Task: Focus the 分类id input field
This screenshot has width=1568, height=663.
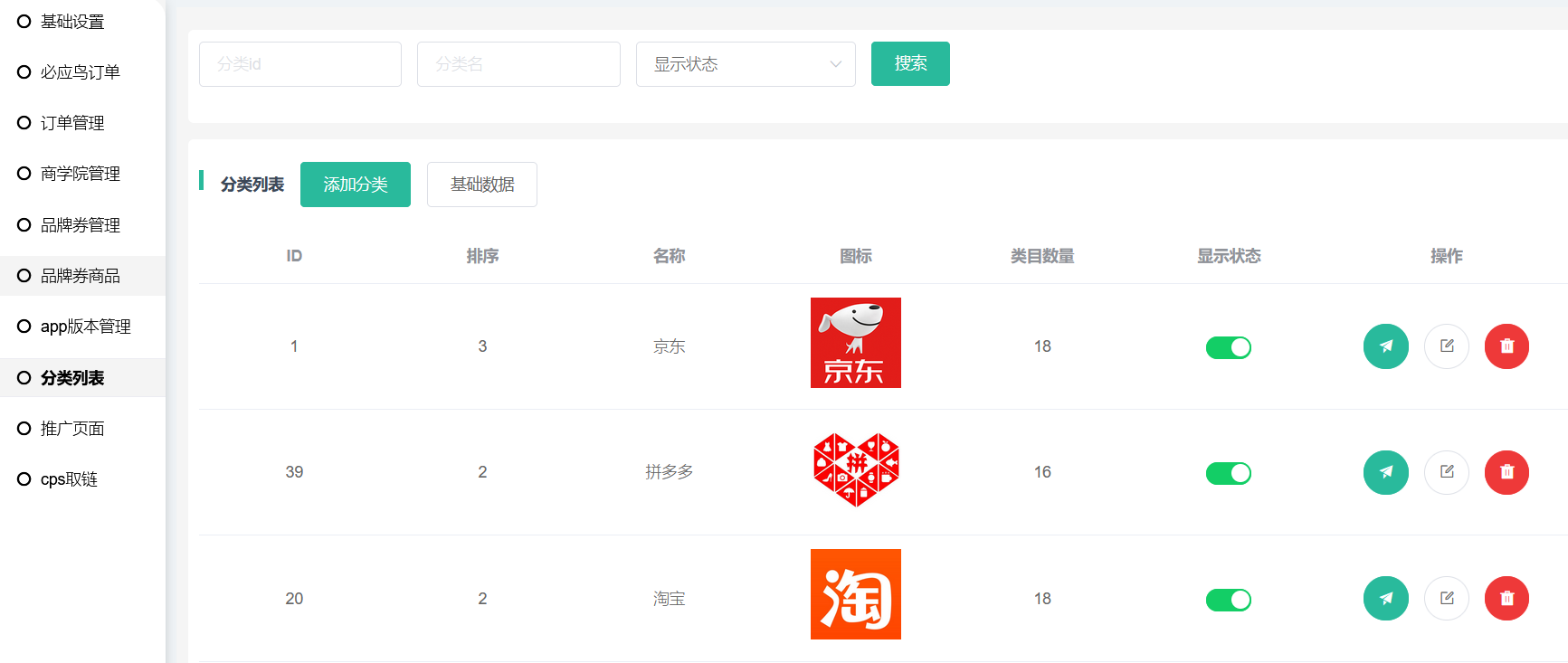Action: click(x=300, y=64)
